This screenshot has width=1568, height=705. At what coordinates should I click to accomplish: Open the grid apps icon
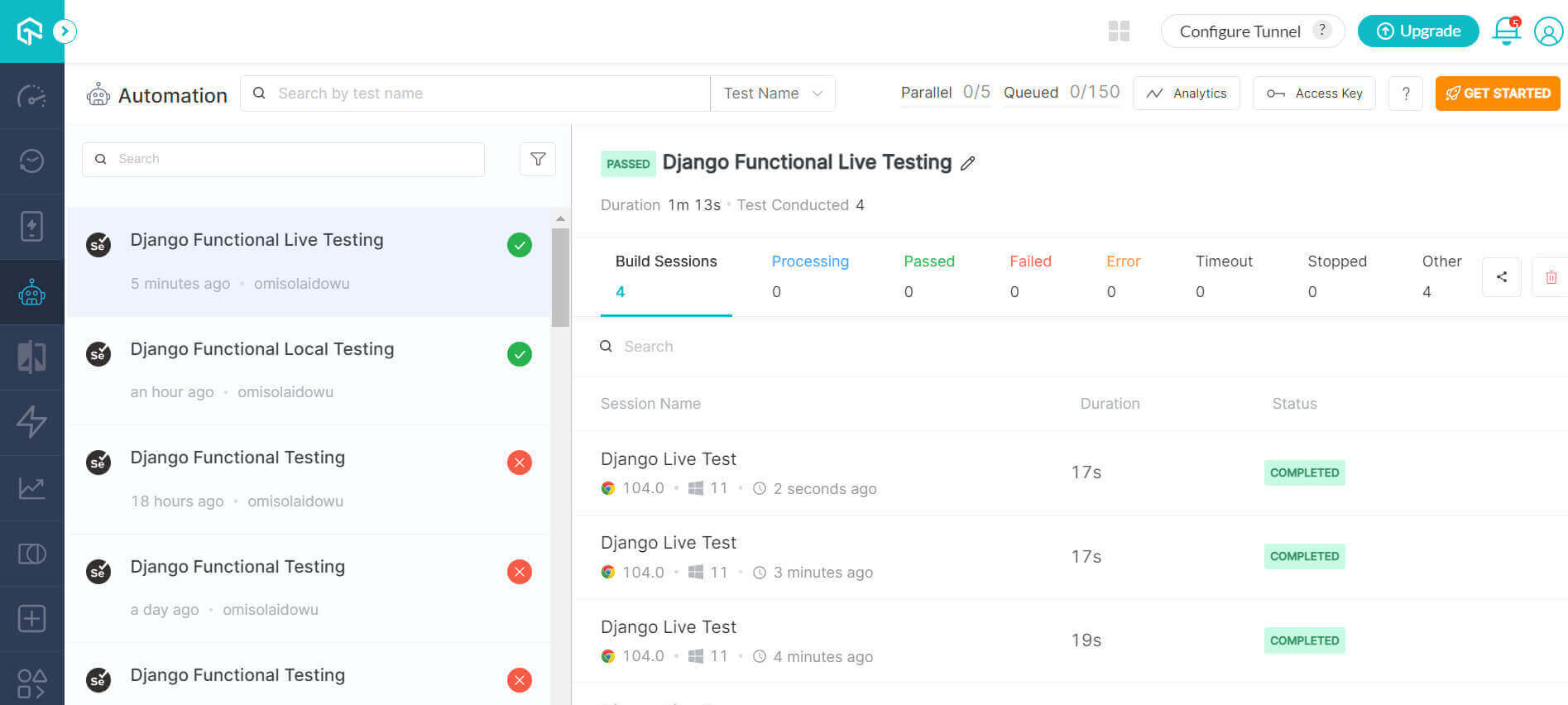1119,31
